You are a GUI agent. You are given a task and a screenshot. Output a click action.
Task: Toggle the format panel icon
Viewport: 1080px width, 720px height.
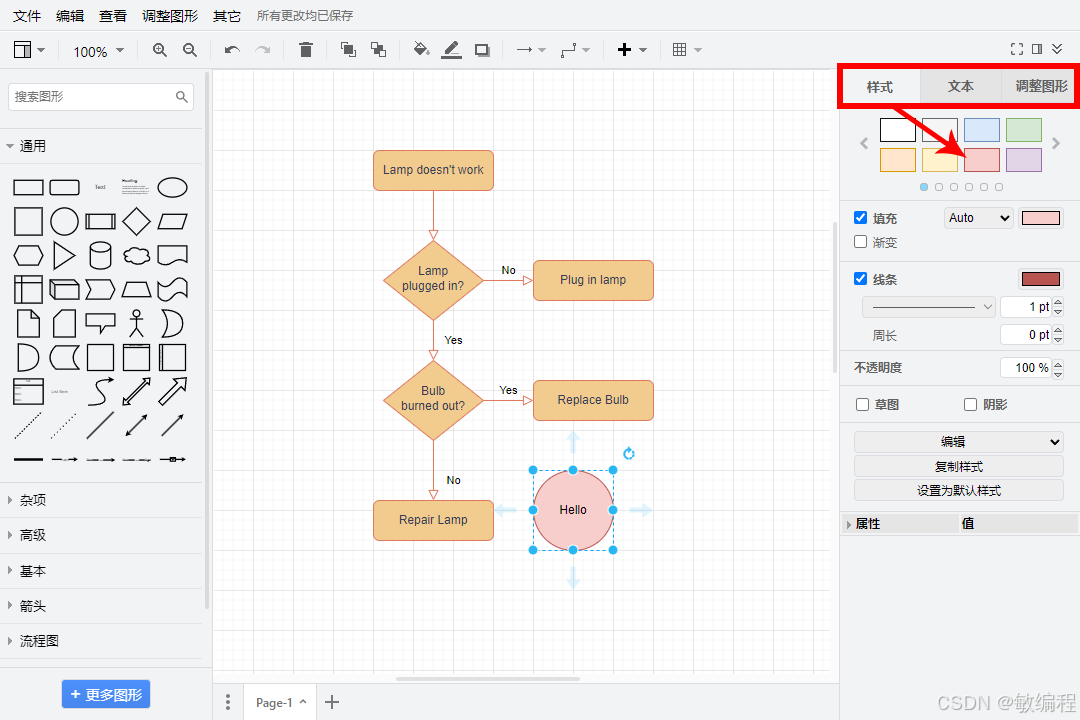(1037, 49)
